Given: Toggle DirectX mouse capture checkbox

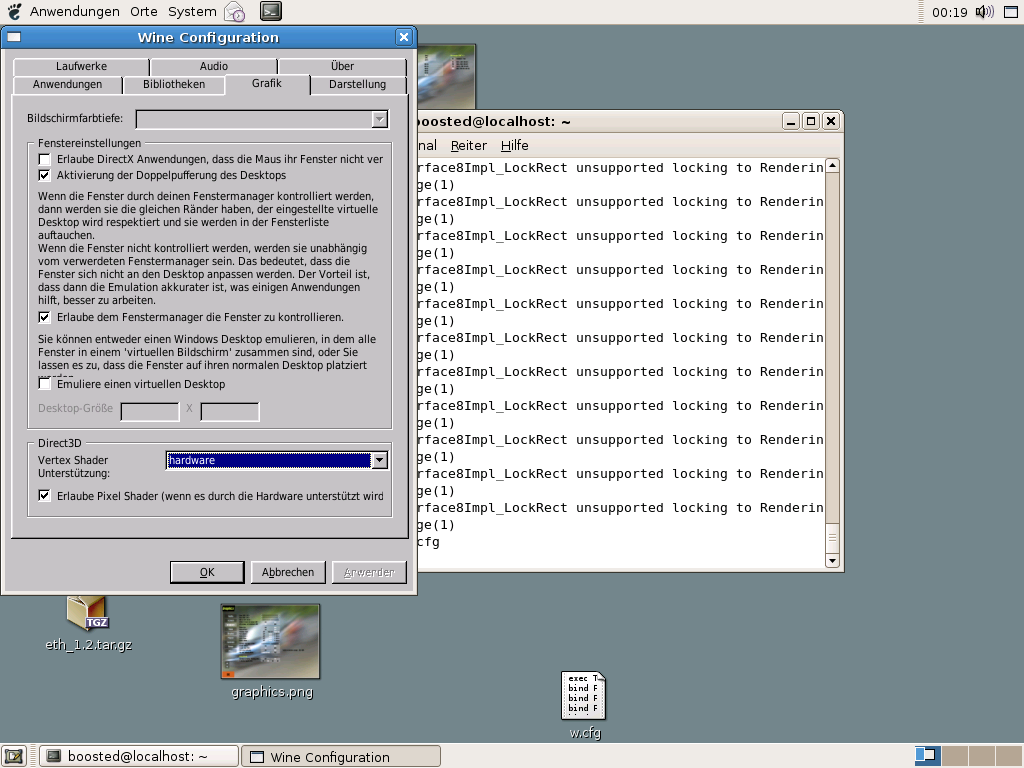Looking at the screenshot, I should (44, 159).
